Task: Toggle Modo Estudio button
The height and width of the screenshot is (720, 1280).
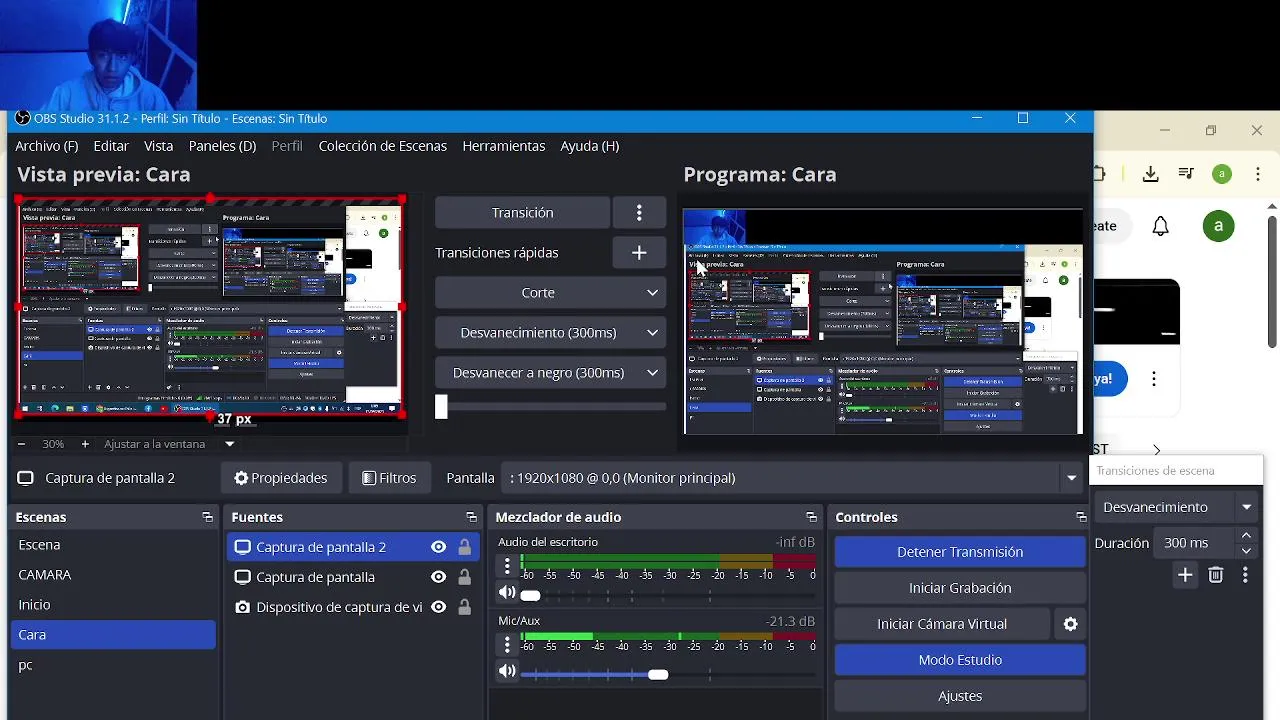Action: point(960,660)
